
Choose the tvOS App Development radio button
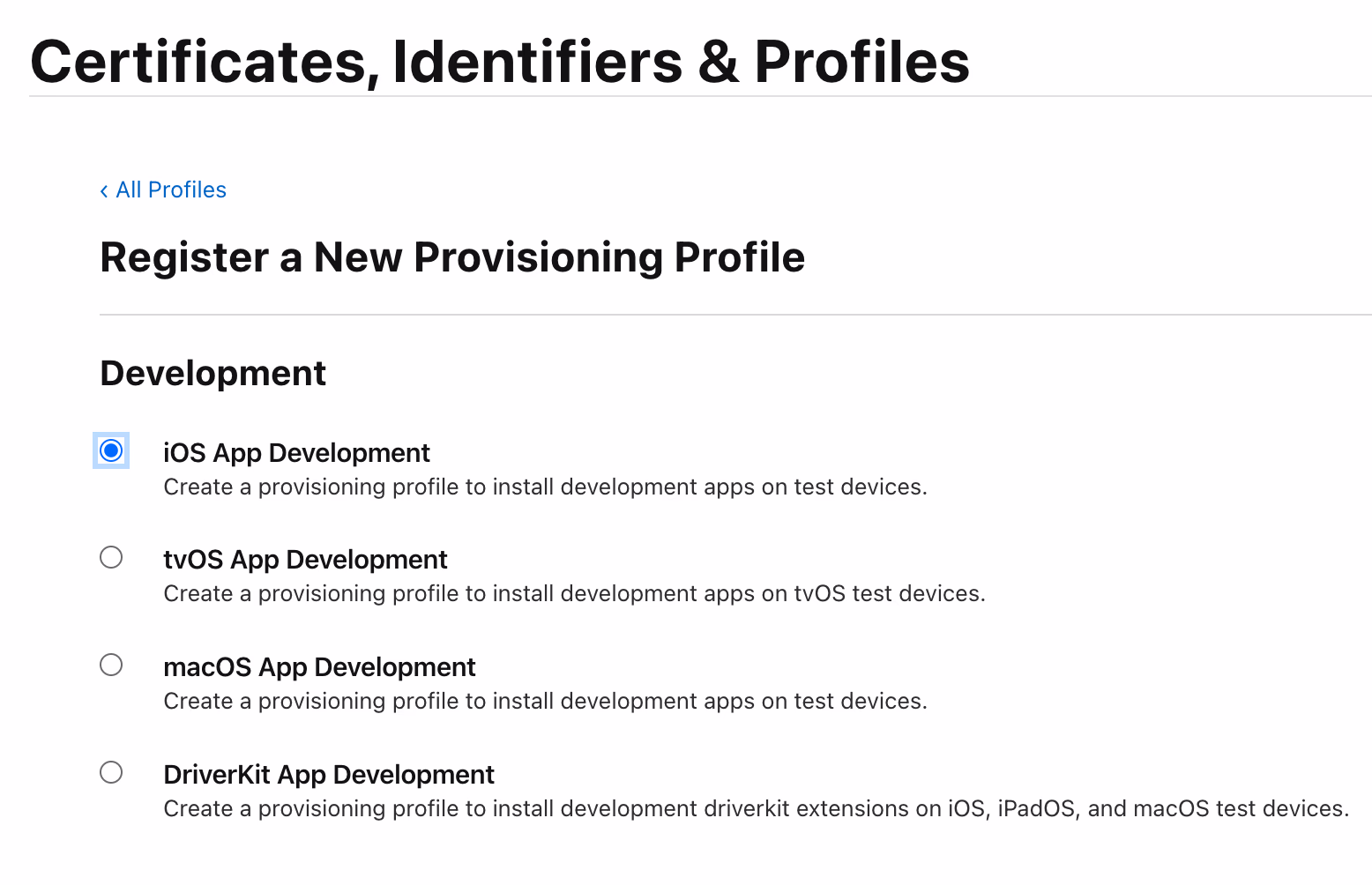click(111, 558)
